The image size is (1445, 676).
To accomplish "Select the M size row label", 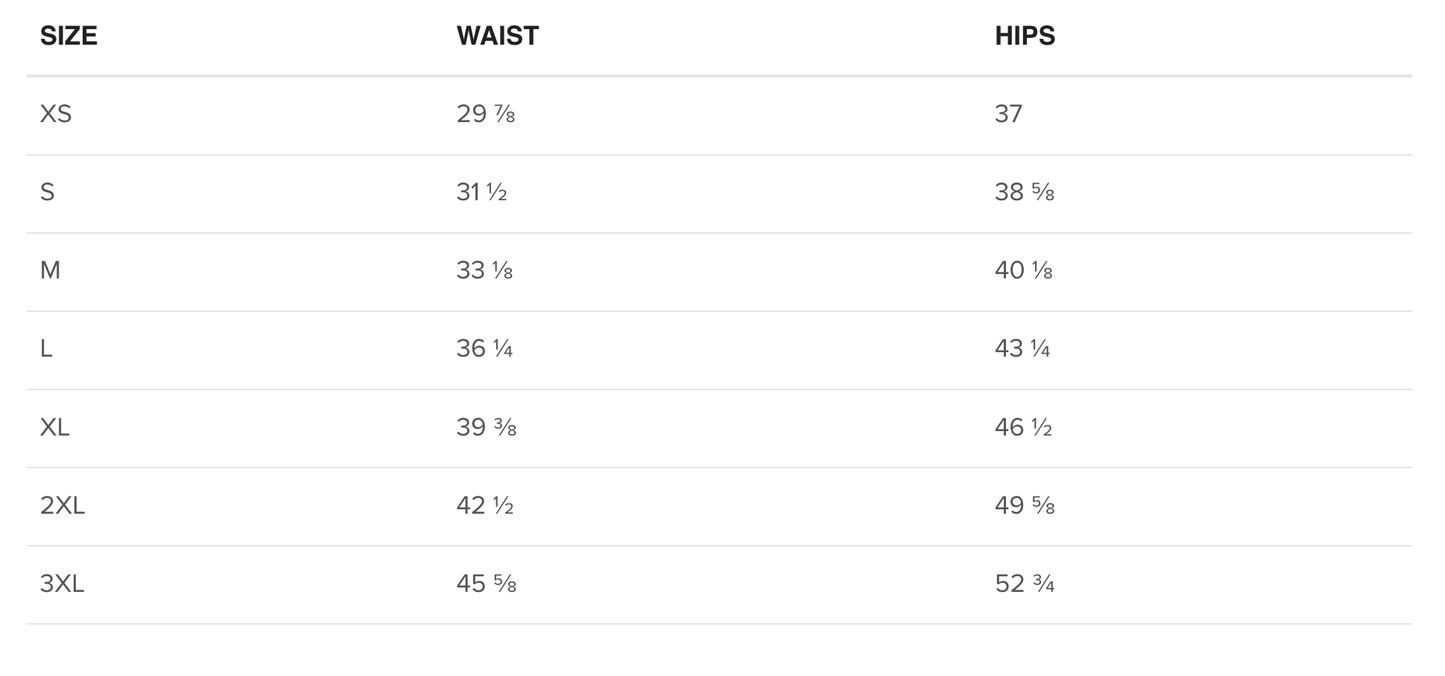I will tap(50, 270).
